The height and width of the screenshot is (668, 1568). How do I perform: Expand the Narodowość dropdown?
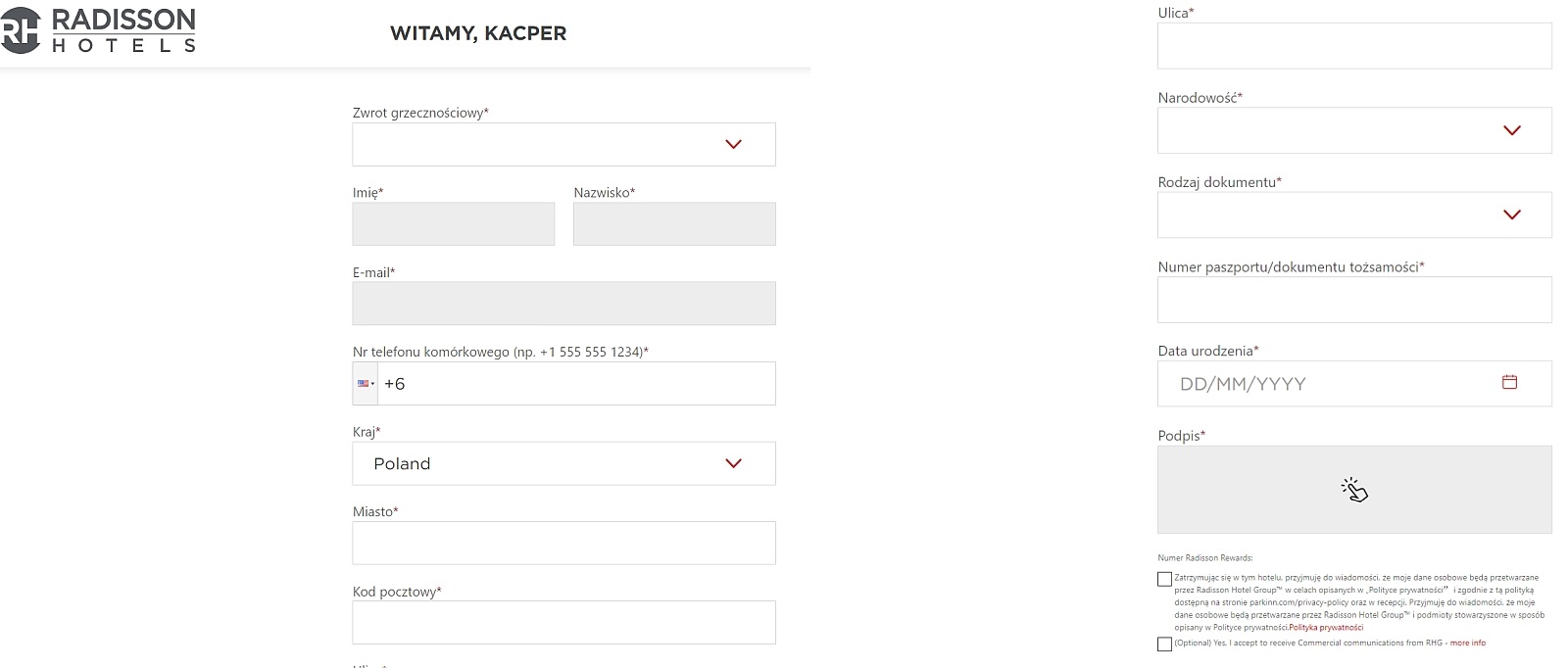[x=1354, y=130]
